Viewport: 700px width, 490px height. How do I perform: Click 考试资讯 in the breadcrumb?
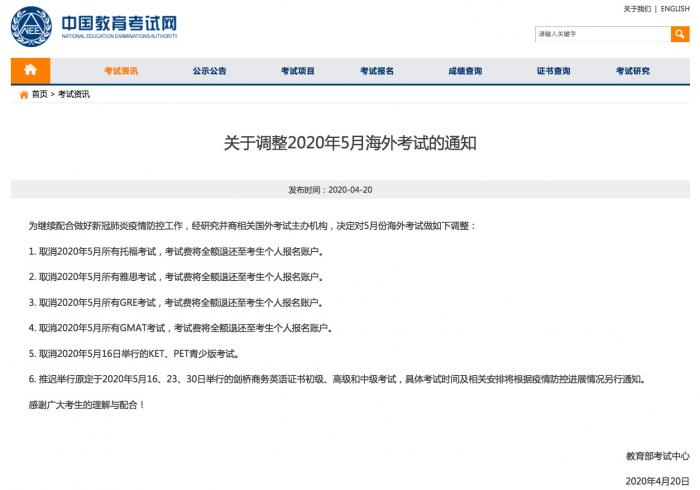[x=74, y=94]
